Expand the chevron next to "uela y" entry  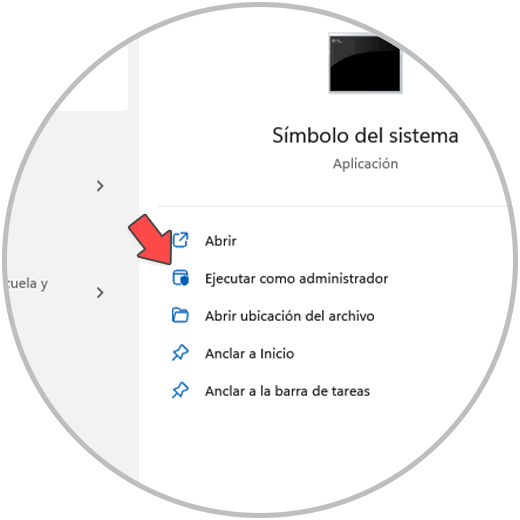(x=100, y=293)
